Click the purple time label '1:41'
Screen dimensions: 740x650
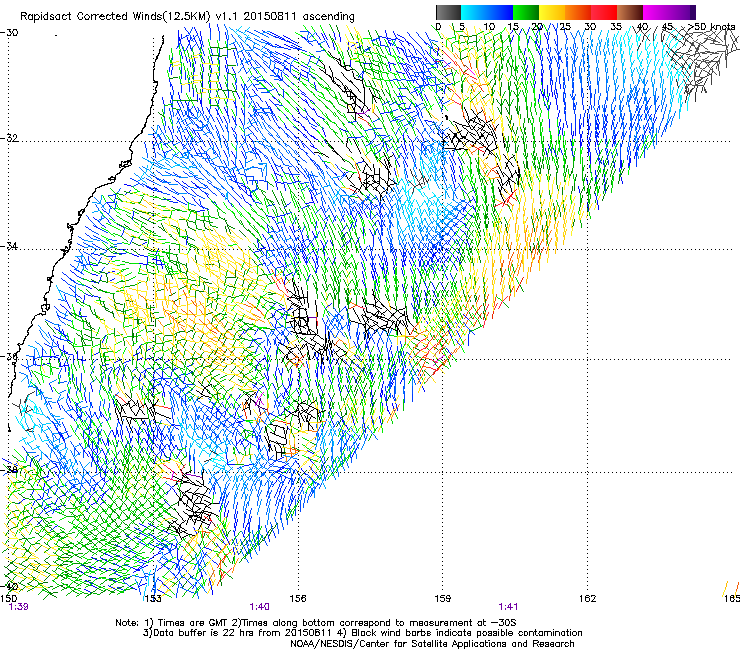tap(508, 607)
